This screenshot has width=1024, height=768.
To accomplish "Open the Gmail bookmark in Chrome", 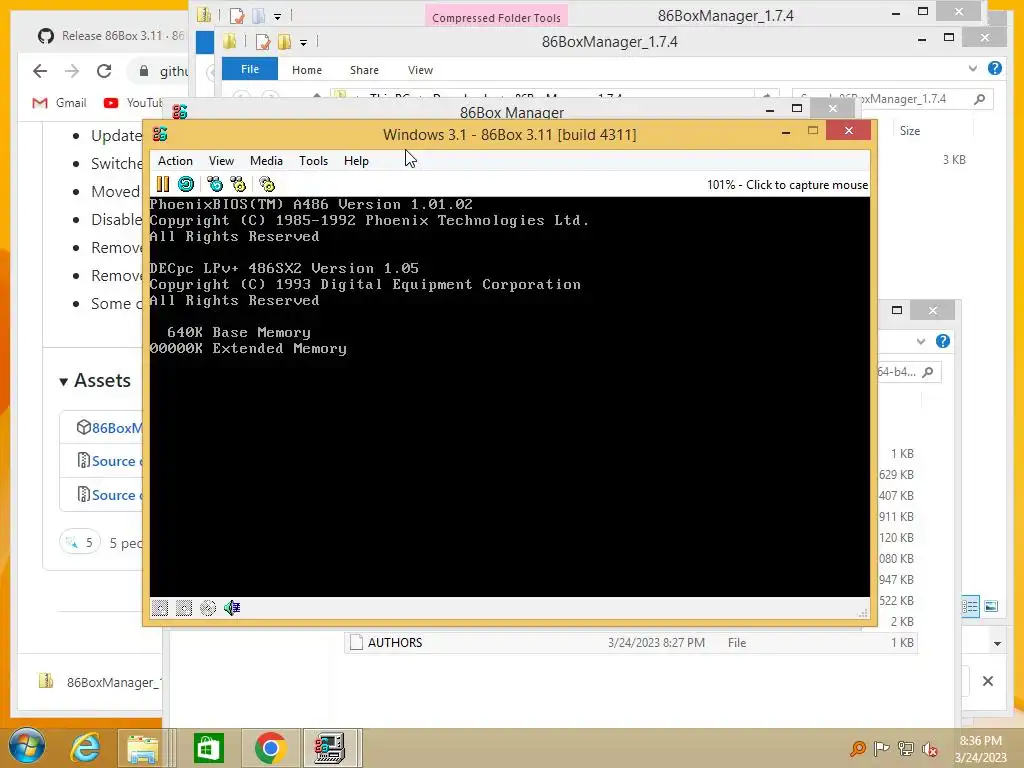I will [x=60, y=103].
